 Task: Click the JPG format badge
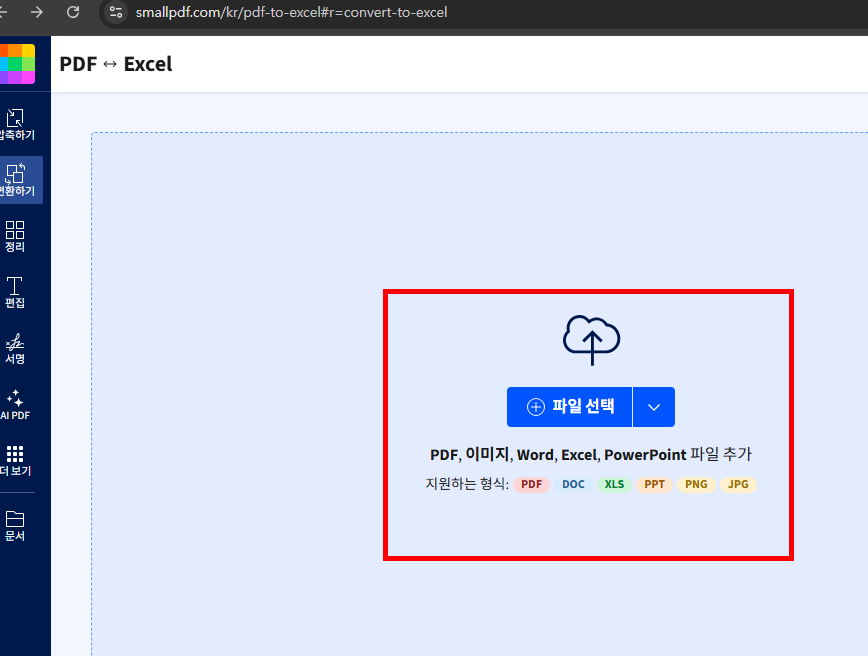(738, 484)
